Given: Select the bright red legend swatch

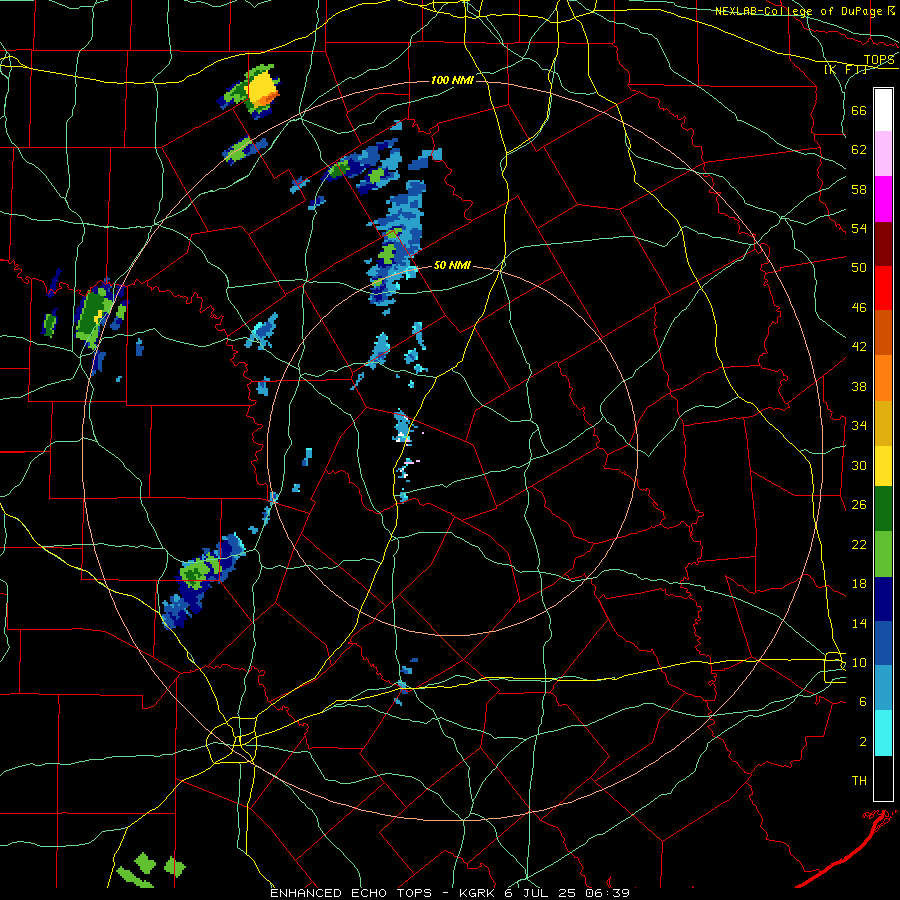Looking at the screenshot, I should pyautogui.click(x=883, y=288).
